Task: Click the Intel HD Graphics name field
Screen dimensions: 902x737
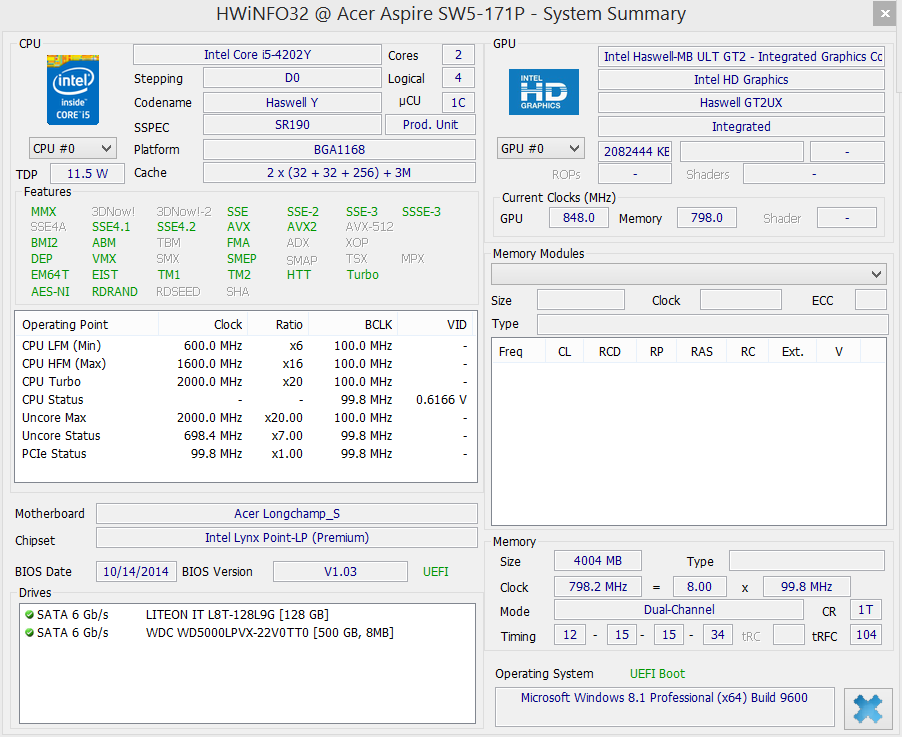Action: (x=741, y=79)
